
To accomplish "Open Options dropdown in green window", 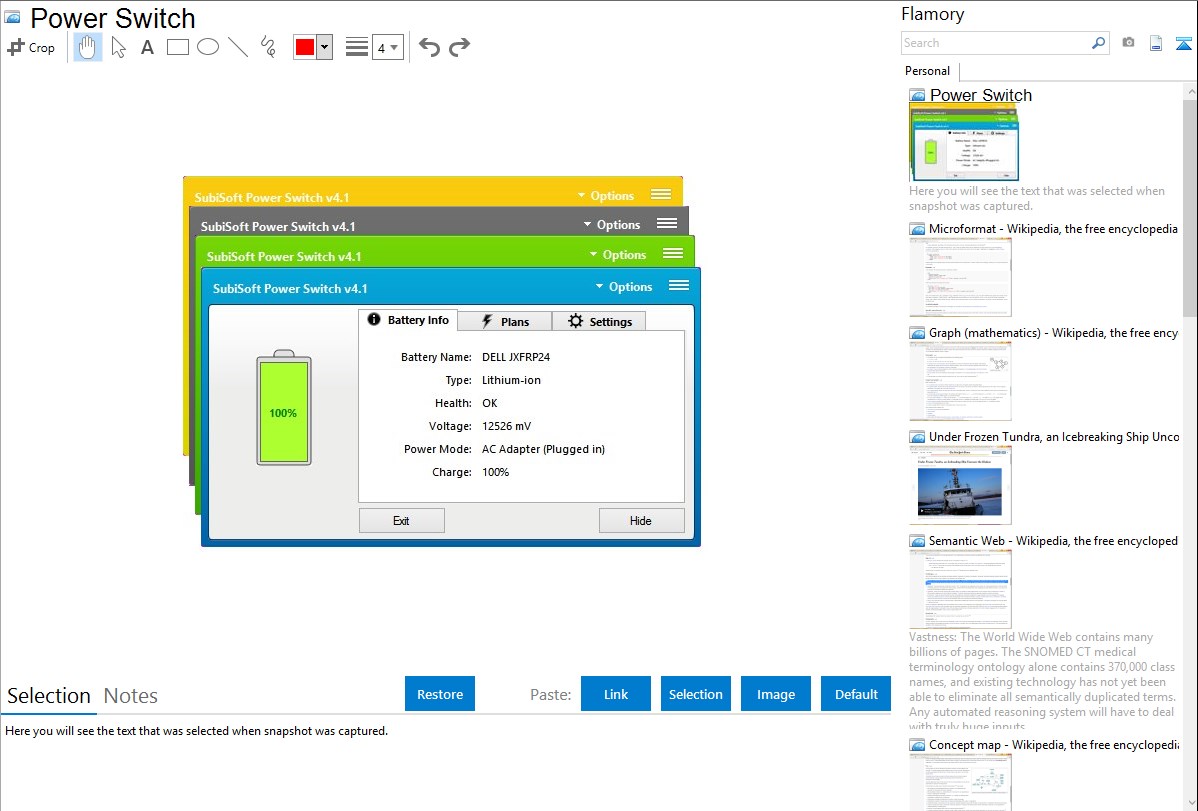I will pyautogui.click(x=617, y=255).
